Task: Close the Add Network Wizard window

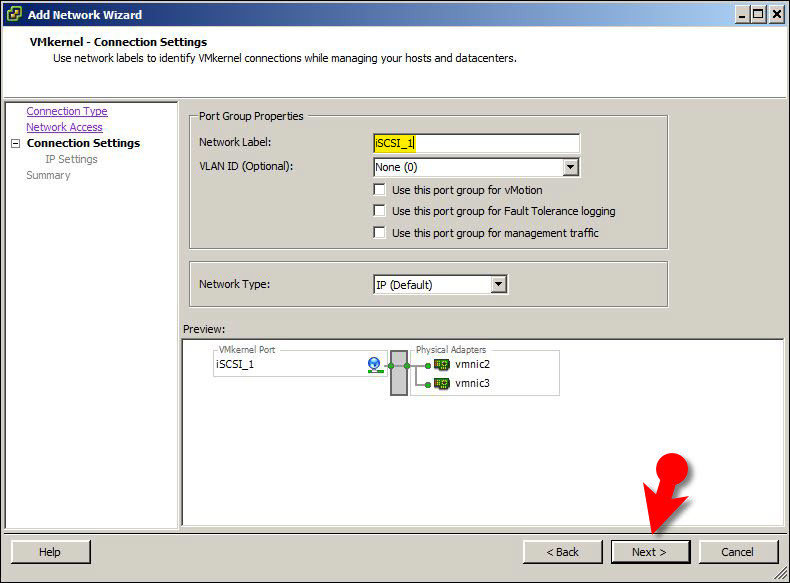Action: click(776, 14)
